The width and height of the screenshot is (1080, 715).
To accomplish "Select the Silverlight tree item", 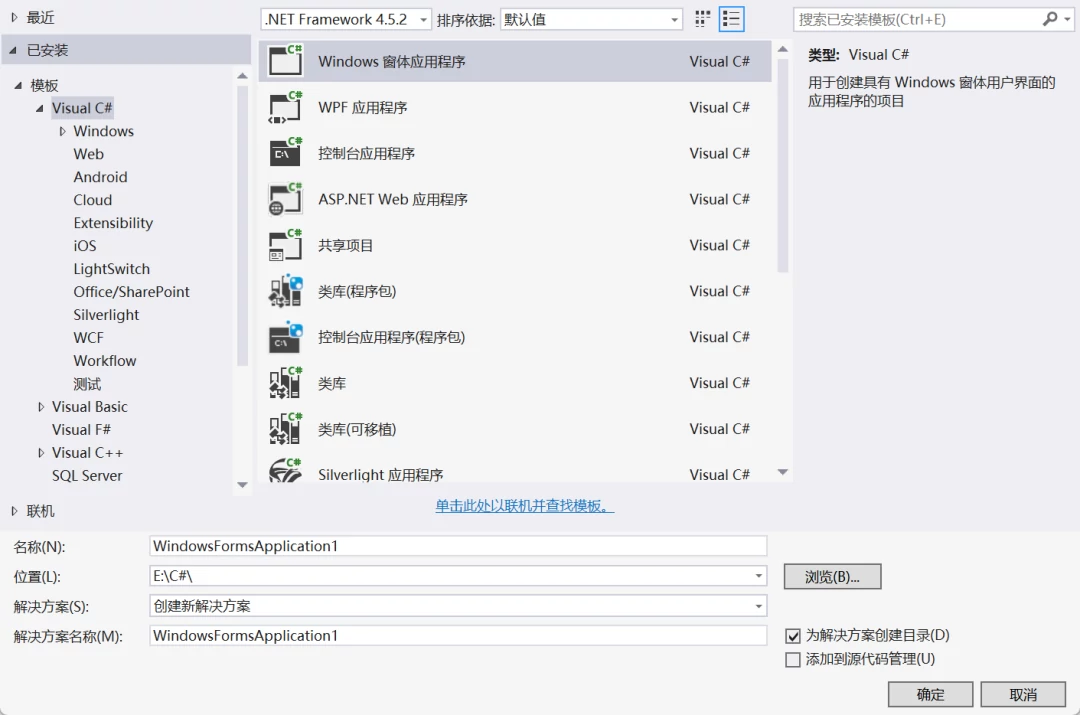I will [106, 315].
